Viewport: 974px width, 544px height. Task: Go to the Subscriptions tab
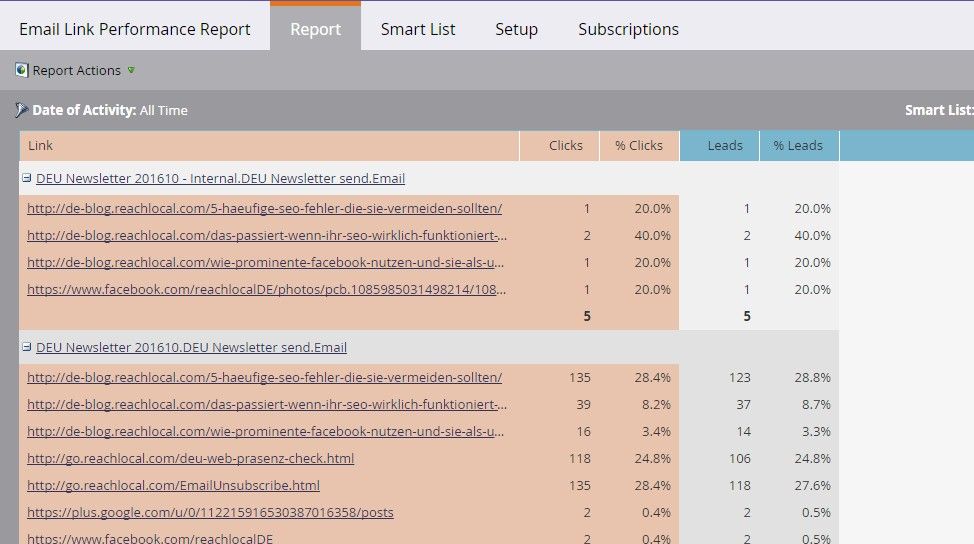(628, 29)
